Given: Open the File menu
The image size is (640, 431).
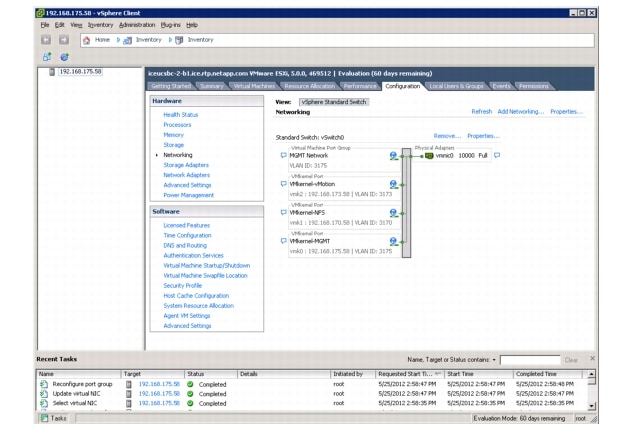Looking at the screenshot, I should (45, 25).
